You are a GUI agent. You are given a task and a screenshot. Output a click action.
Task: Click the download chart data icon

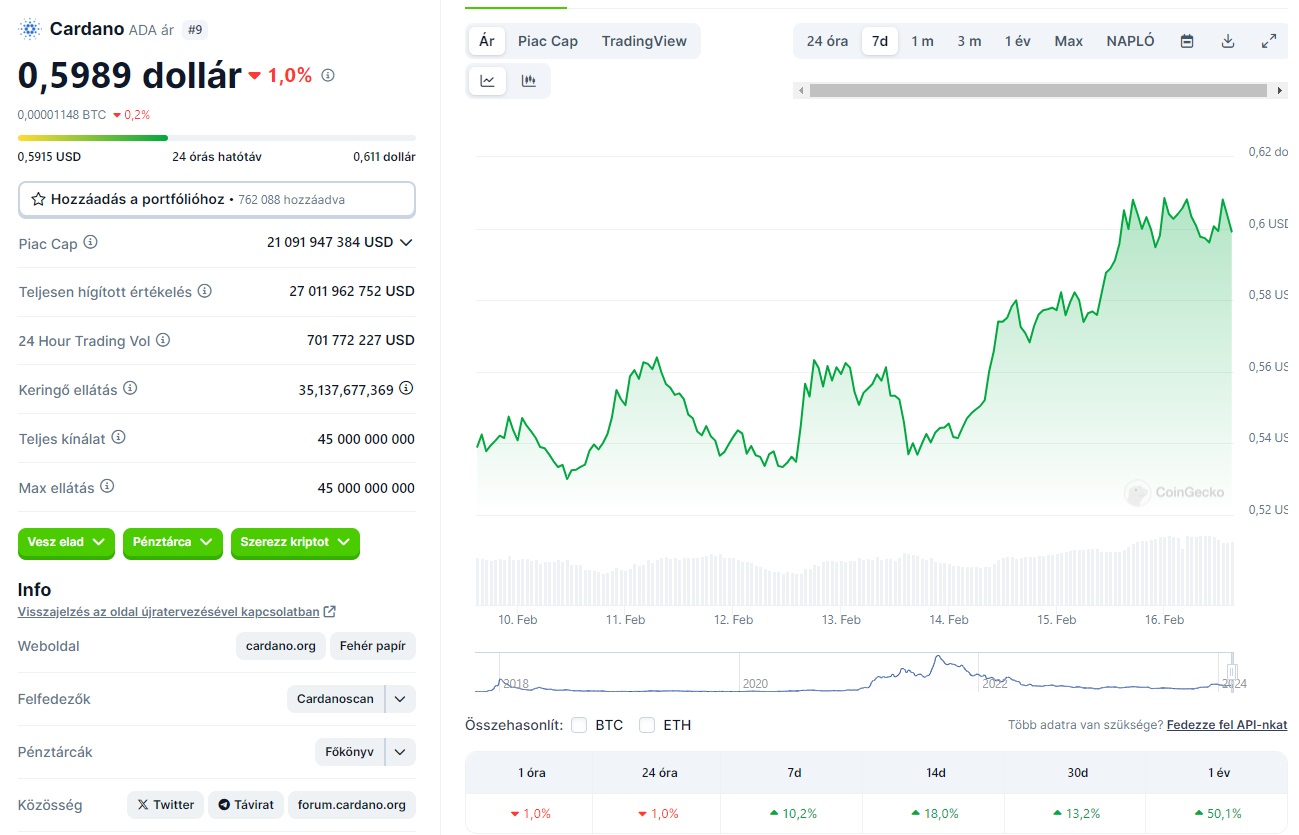(1228, 41)
